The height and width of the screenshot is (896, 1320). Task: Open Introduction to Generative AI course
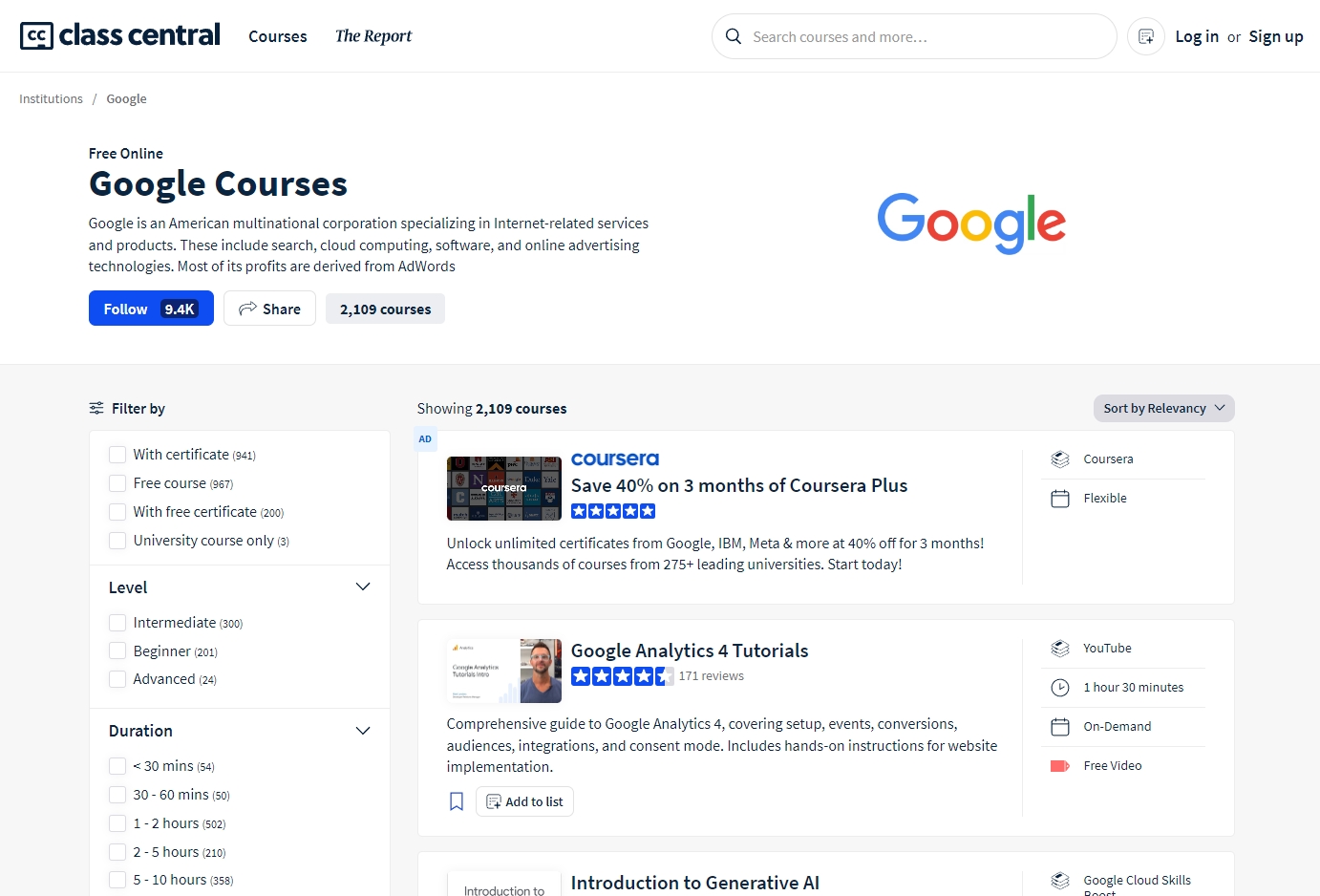[695, 883]
